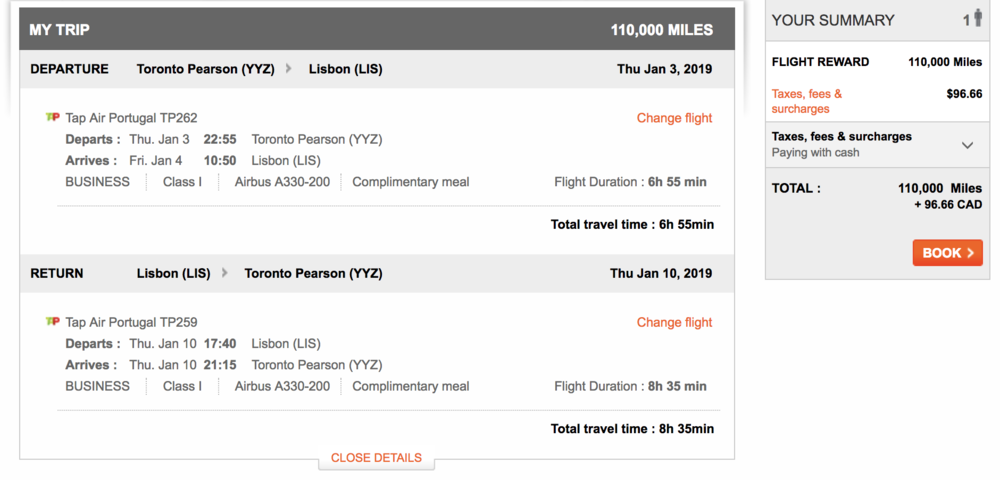Select the Departure section header
This screenshot has width=1000, height=480.
[x=70, y=69]
